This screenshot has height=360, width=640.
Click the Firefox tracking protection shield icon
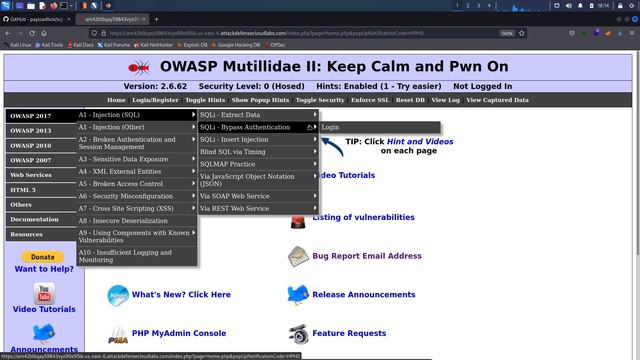coord(94,33)
